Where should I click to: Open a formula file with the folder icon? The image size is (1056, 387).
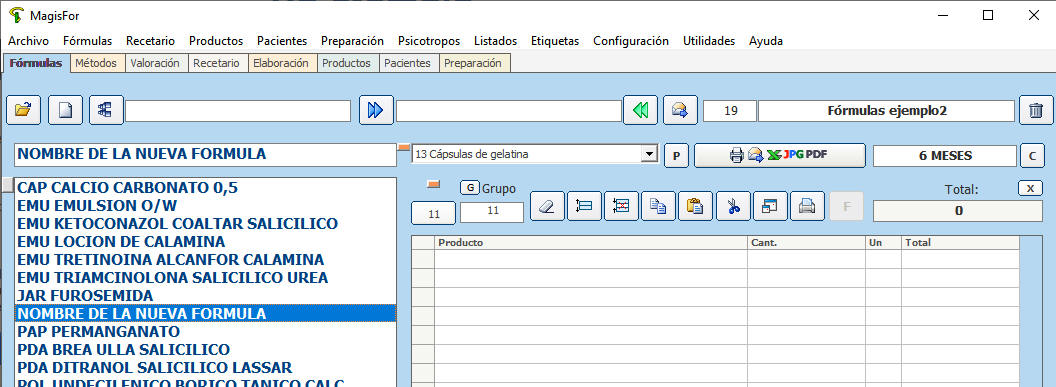(24, 110)
